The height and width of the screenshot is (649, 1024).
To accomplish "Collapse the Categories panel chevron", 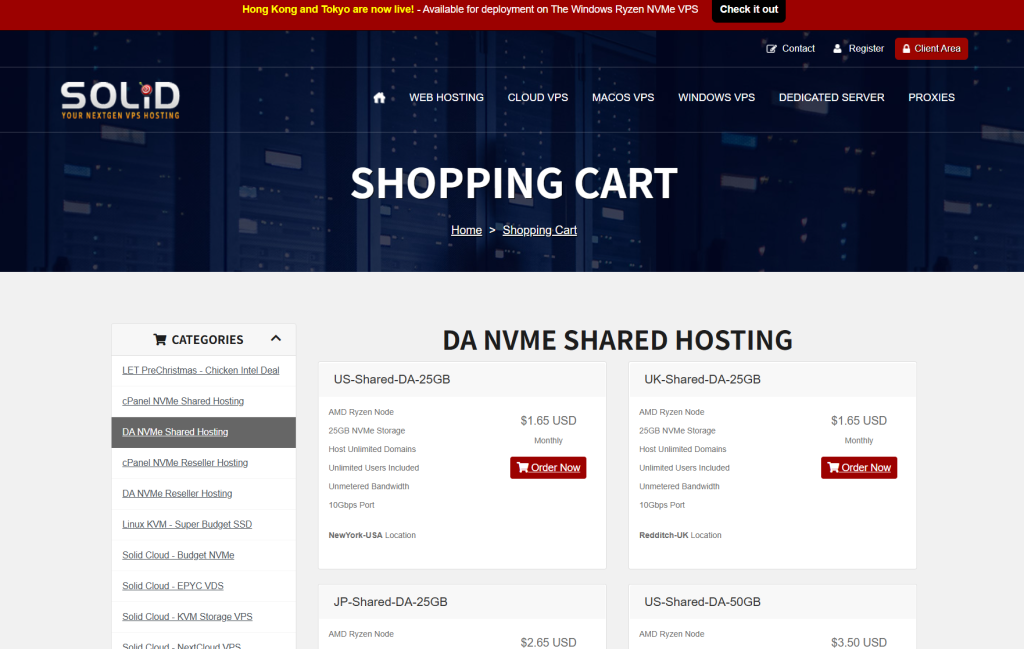I will click(276, 339).
